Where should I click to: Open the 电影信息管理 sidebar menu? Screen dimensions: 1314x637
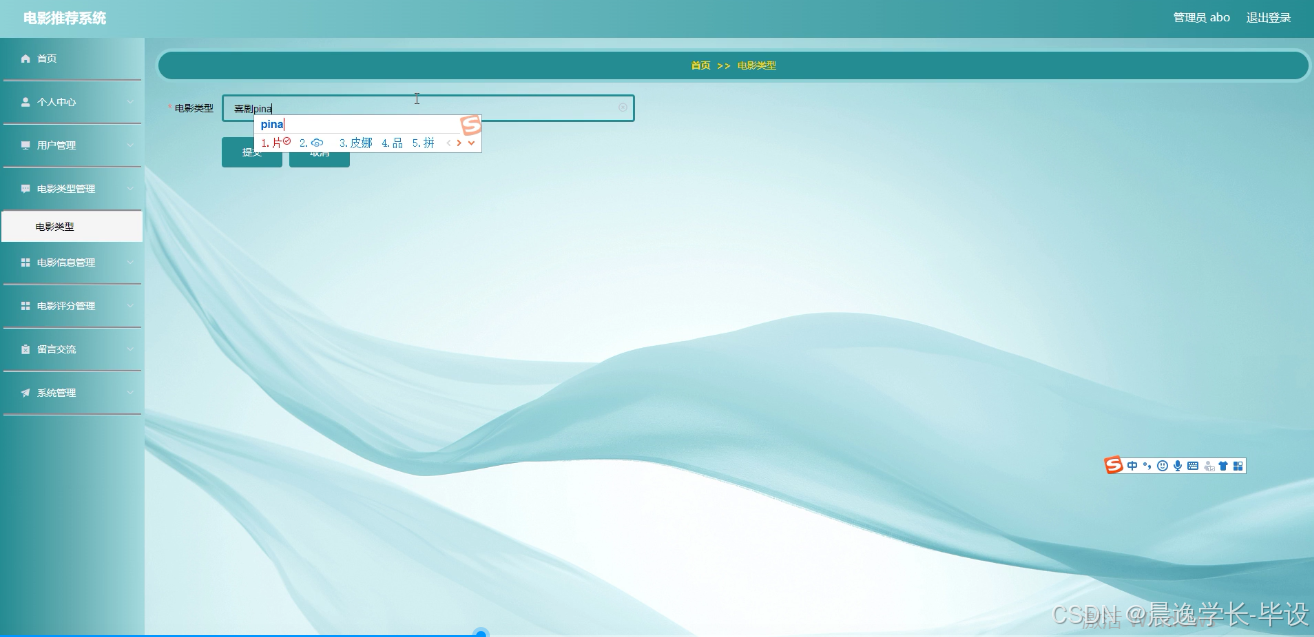point(71,263)
